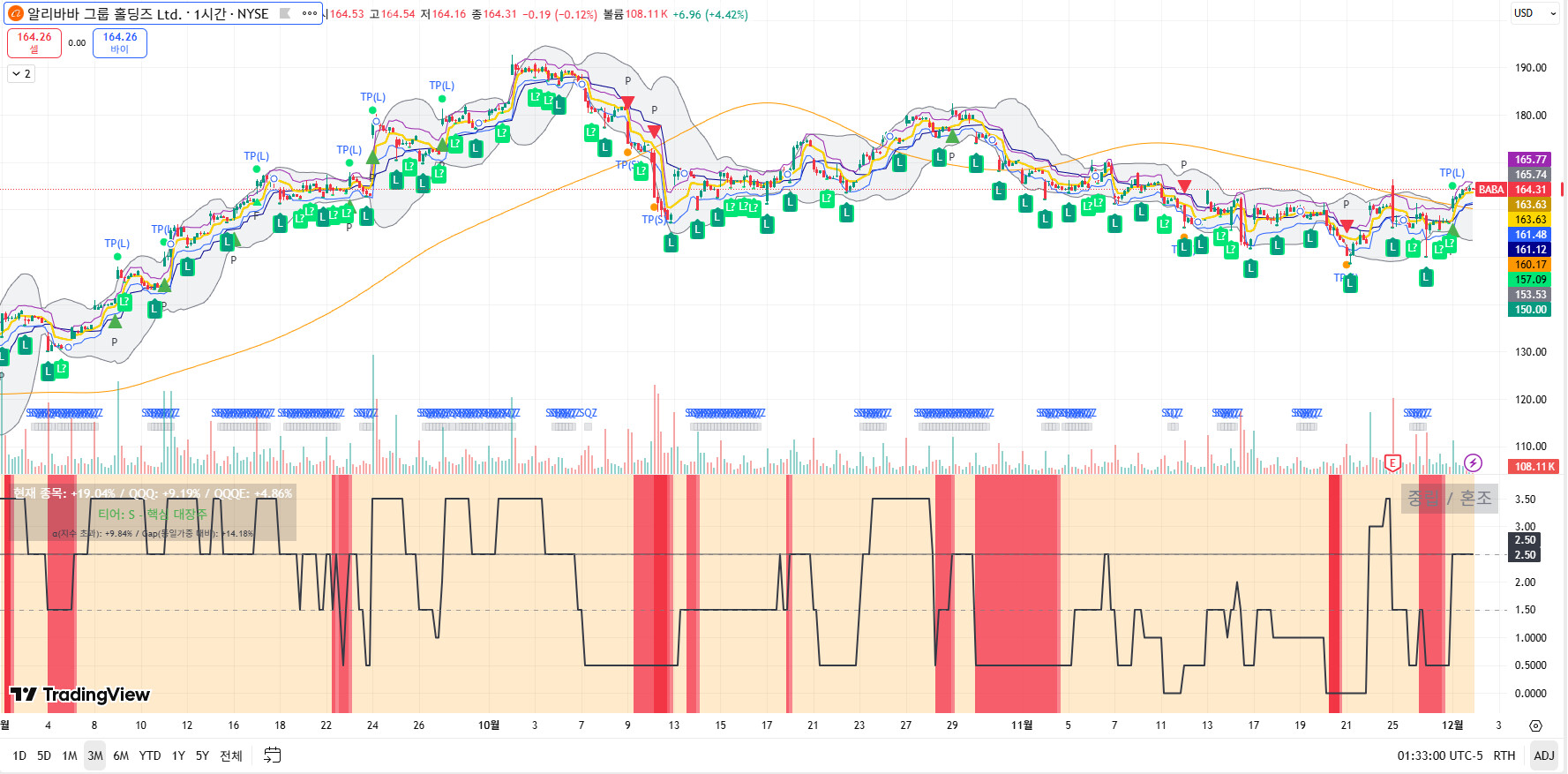Collapse the indicator legend with the '2' chevron
This screenshot has height=774, width=1568.
tap(21, 74)
